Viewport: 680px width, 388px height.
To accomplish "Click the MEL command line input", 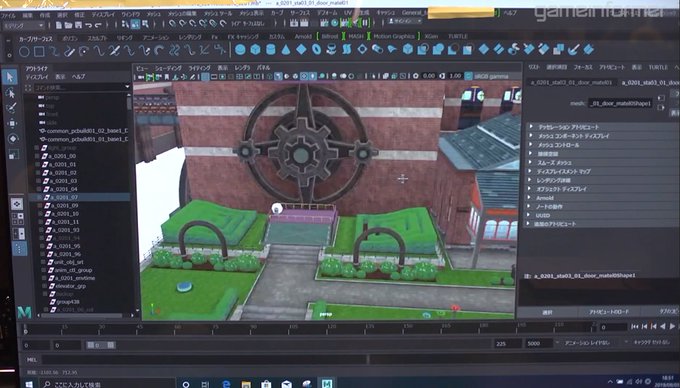I will tap(204, 360).
